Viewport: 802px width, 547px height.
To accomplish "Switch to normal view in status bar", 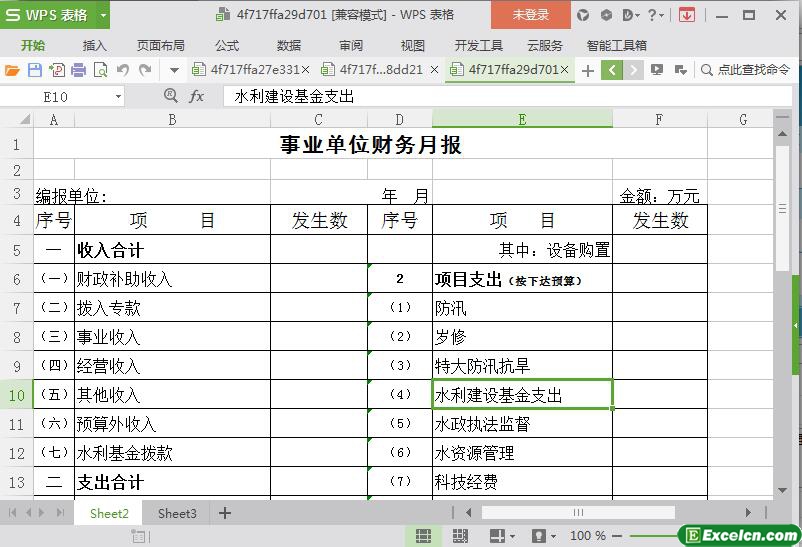I will click(x=423, y=536).
